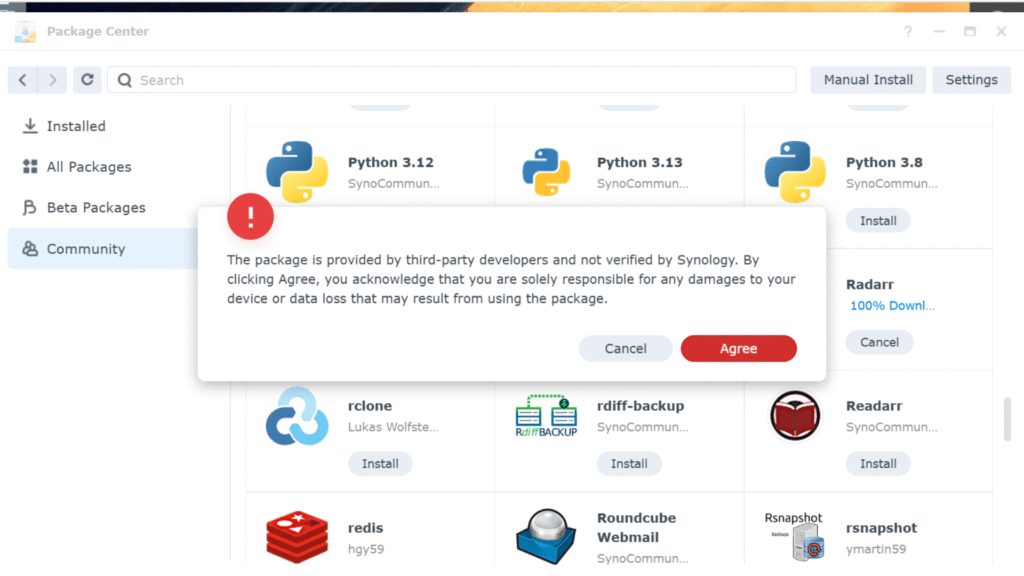Open Manual Install
The width and height of the screenshot is (1024, 576).
(x=868, y=80)
